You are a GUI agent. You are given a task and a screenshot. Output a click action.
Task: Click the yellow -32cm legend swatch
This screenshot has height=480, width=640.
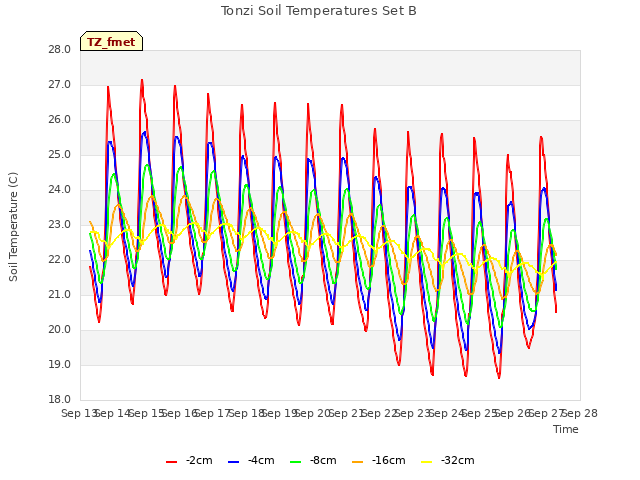point(426,462)
